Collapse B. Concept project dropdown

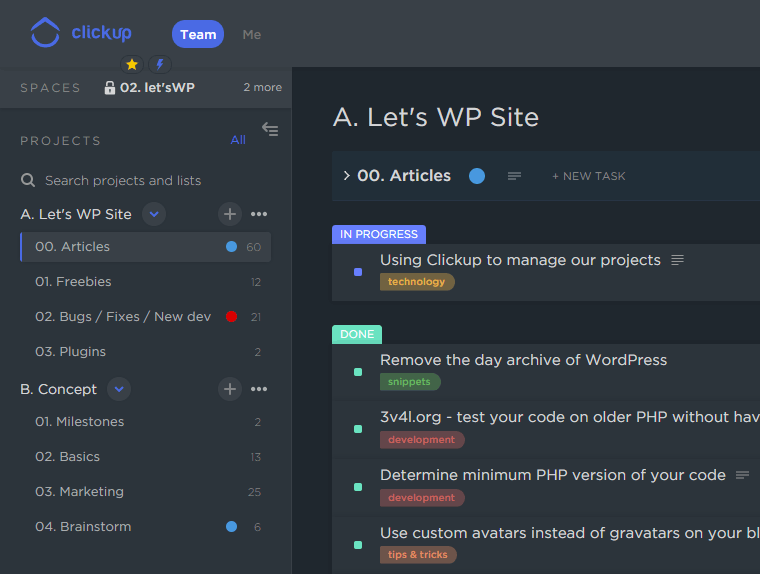pos(119,389)
